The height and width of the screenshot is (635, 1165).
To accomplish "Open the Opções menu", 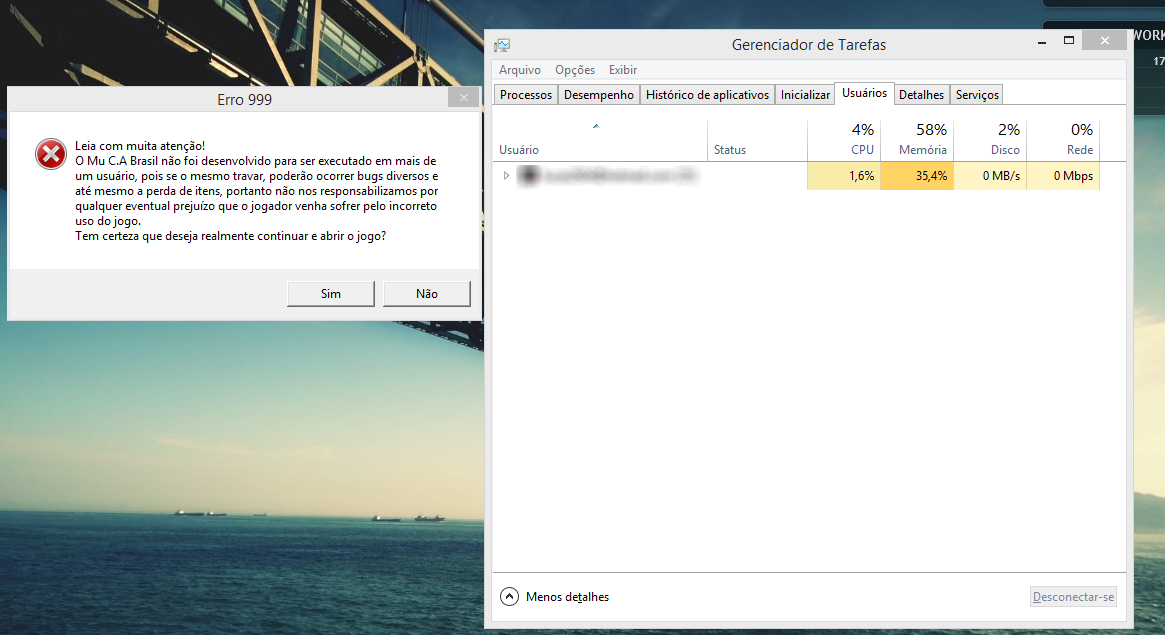I will pyautogui.click(x=574, y=70).
